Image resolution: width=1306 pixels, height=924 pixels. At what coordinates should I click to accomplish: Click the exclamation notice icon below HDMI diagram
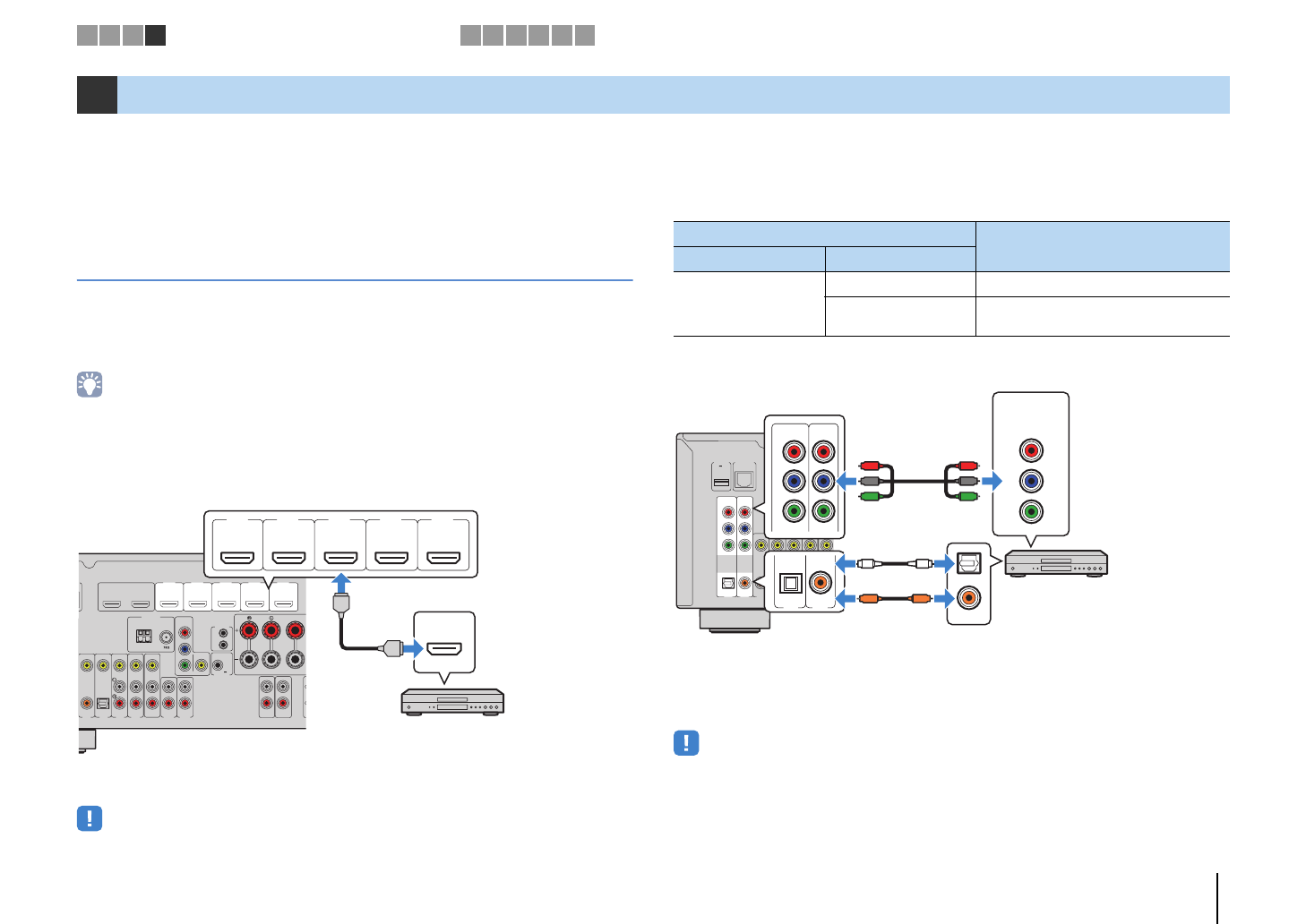[90, 818]
